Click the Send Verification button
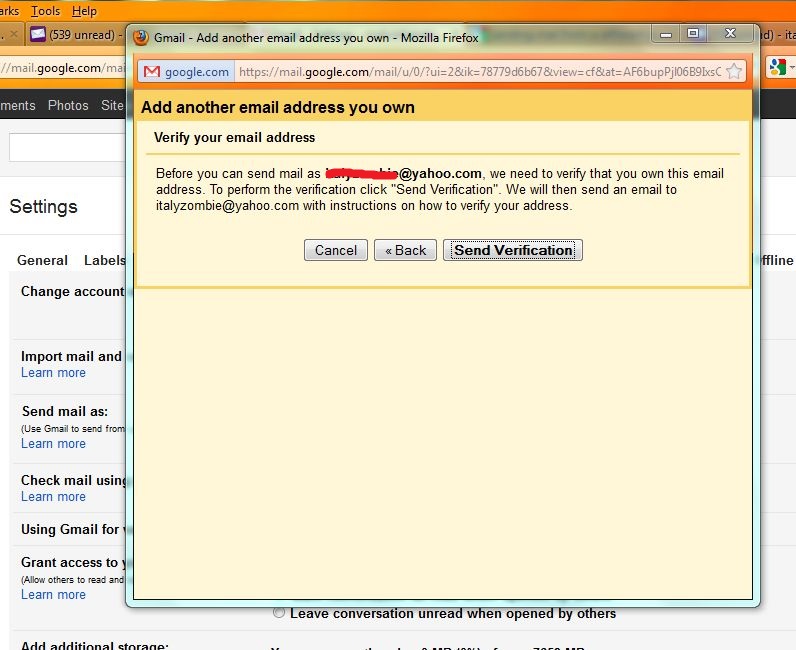Image resolution: width=796 pixels, height=650 pixels. (x=513, y=250)
